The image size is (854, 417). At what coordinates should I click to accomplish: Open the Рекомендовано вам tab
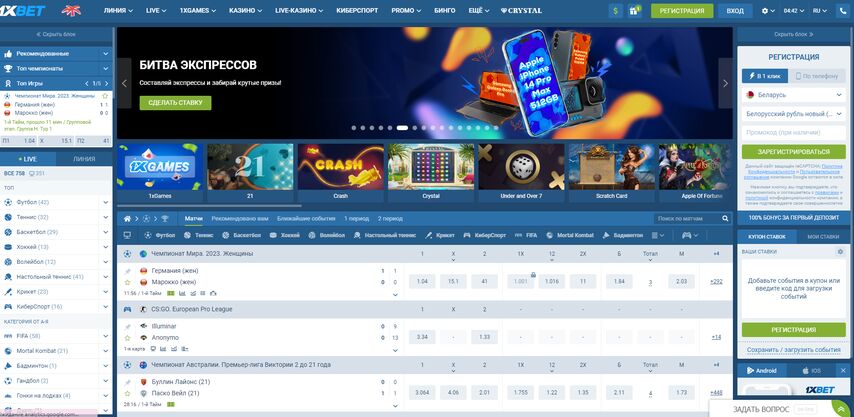tap(240, 218)
